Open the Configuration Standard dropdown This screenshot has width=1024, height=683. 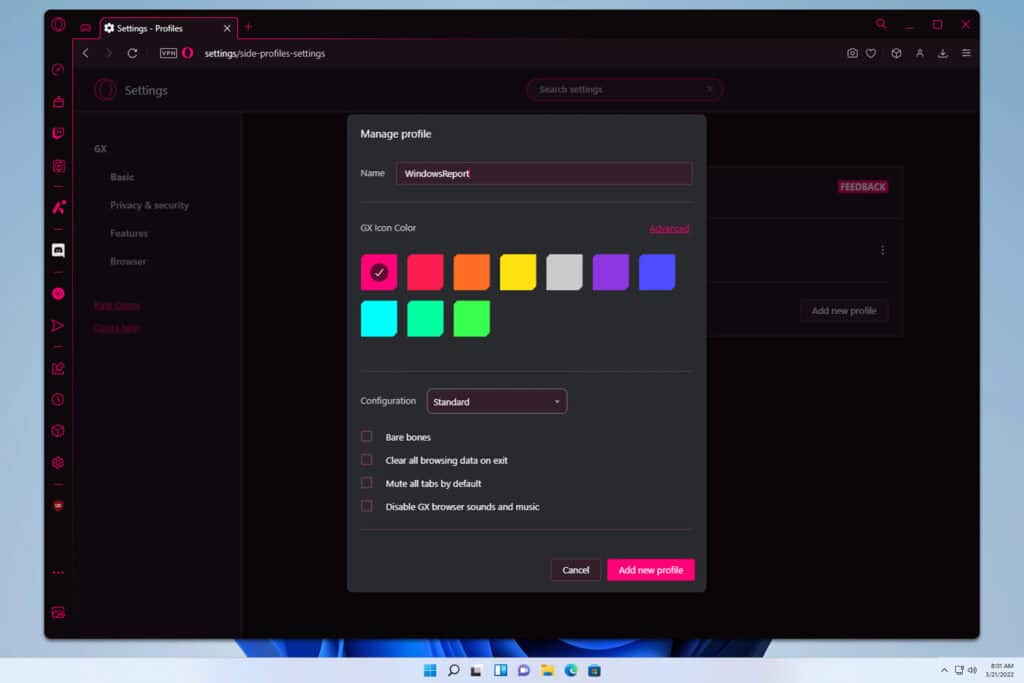pos(497,402)
